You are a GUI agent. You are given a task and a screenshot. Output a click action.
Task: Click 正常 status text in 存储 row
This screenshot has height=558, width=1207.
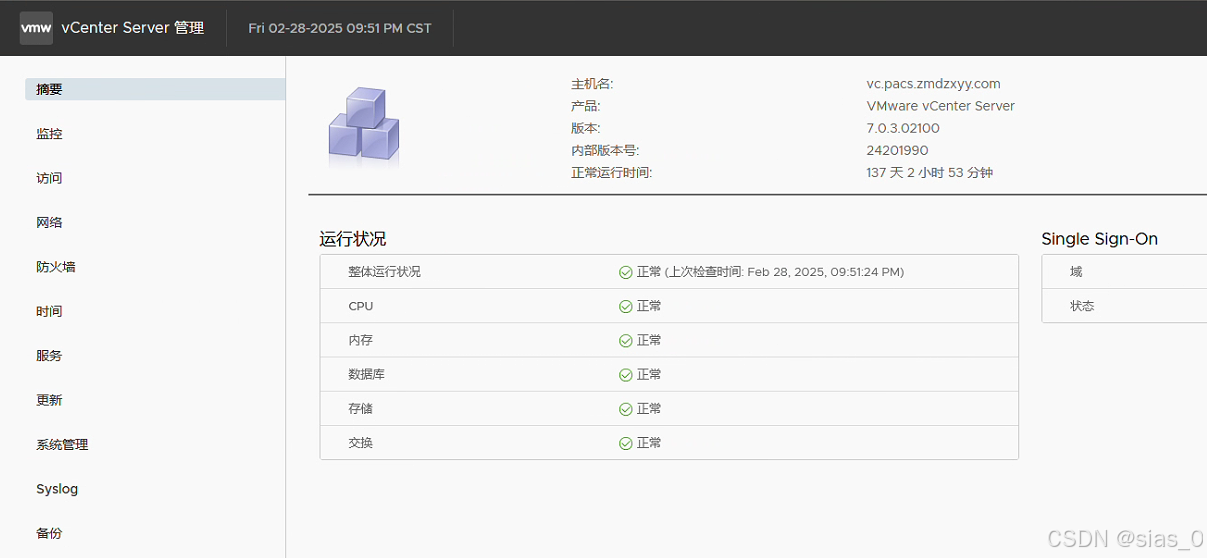[x=649, y=409]
